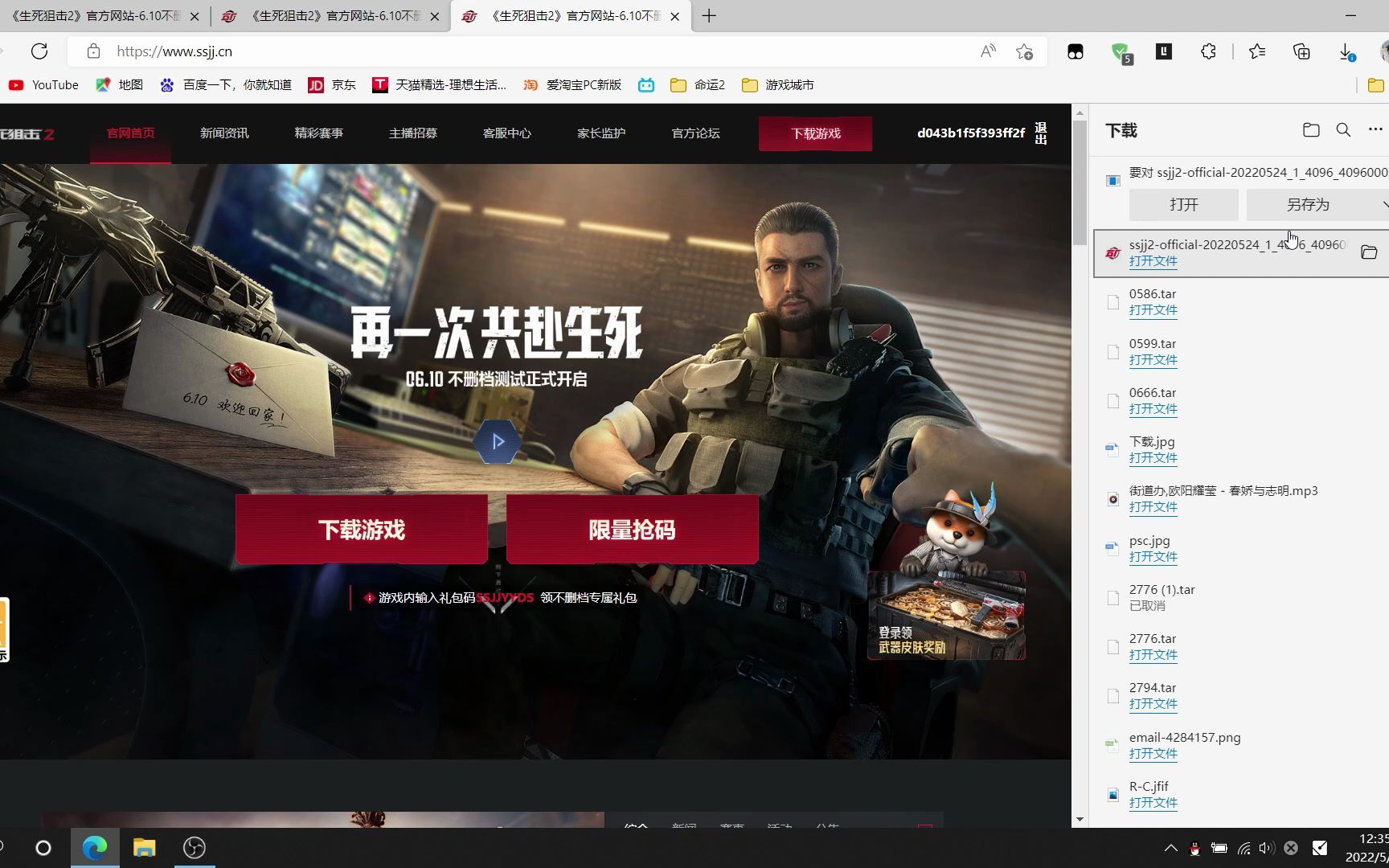Open file link under R-C.jfif
The height and width of the screenshot is (868, 1389).
pyautogui.click(x=1153, y=803)
